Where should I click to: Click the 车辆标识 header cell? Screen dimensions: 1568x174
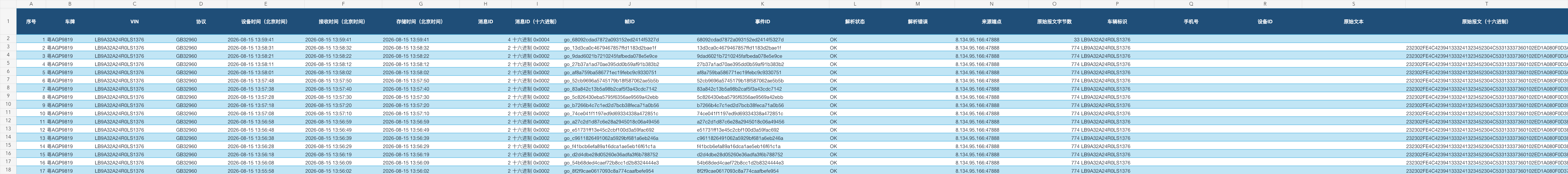1117,22
